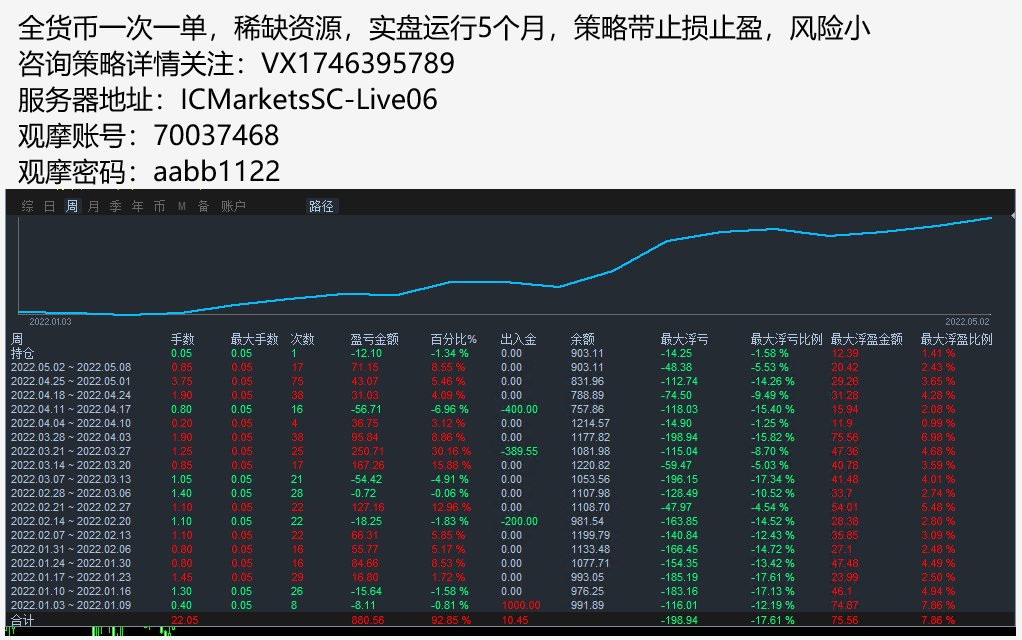Switch to the 账户 account tab

coord(233,207)
